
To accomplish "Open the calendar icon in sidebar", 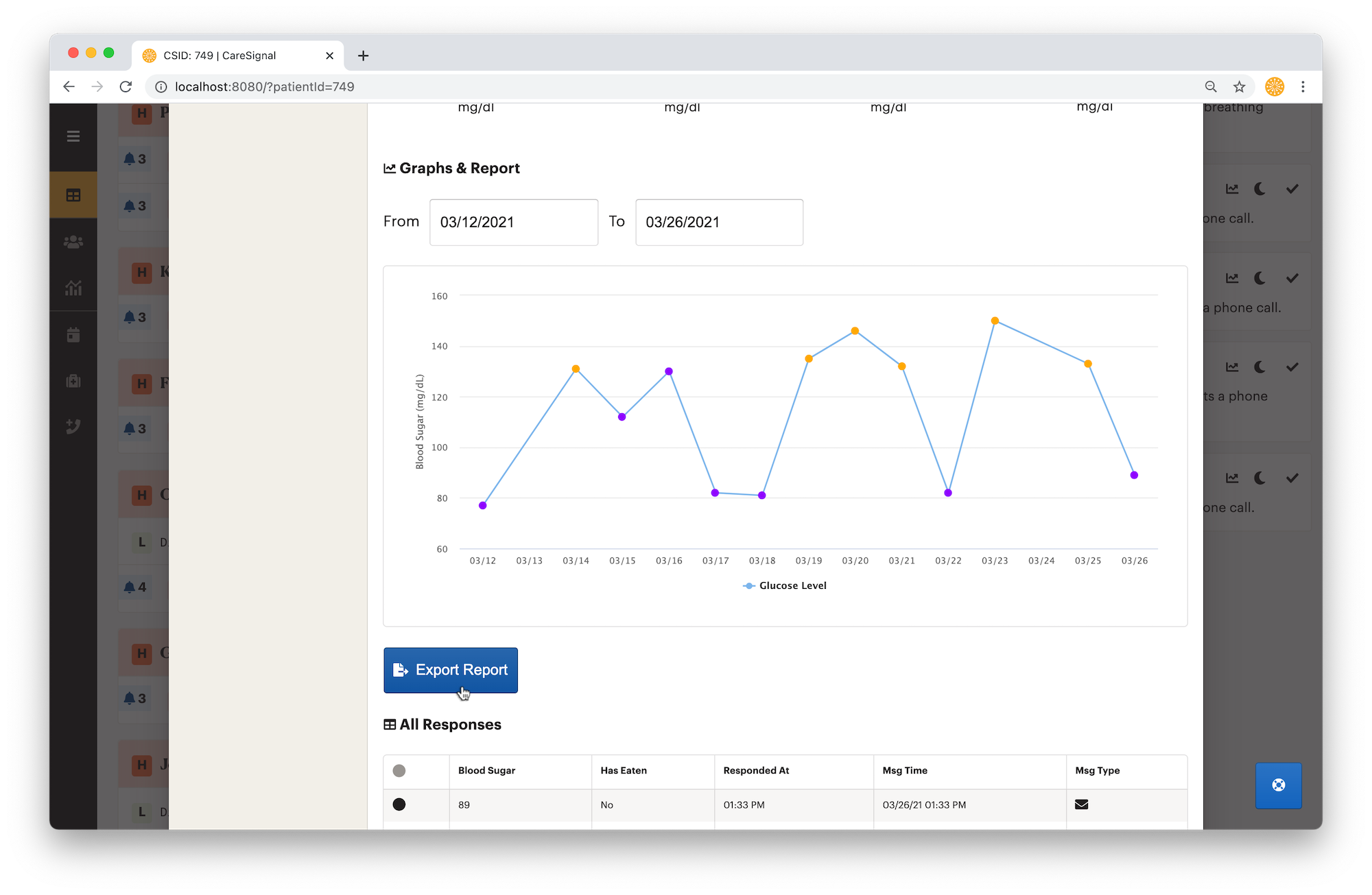I will click(x=73, y=335).
